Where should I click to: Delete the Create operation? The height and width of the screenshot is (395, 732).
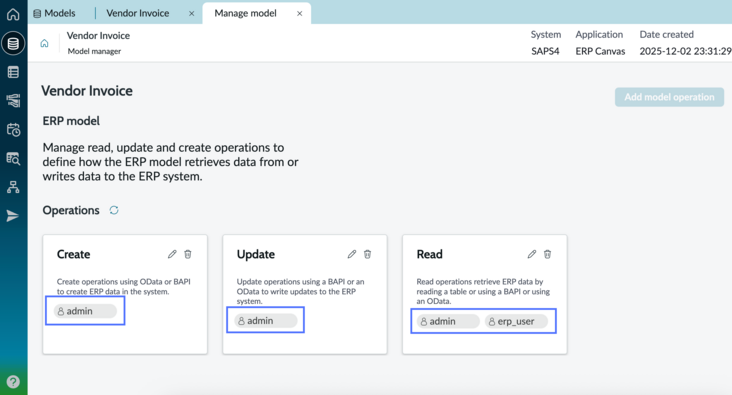[188, 254]
